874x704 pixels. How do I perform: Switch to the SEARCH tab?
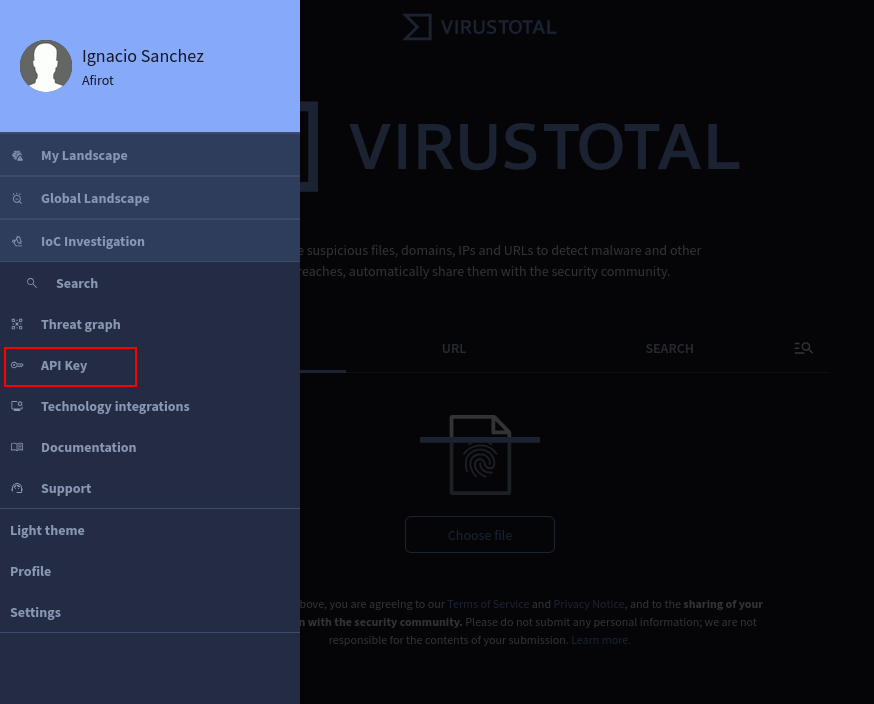669,348
